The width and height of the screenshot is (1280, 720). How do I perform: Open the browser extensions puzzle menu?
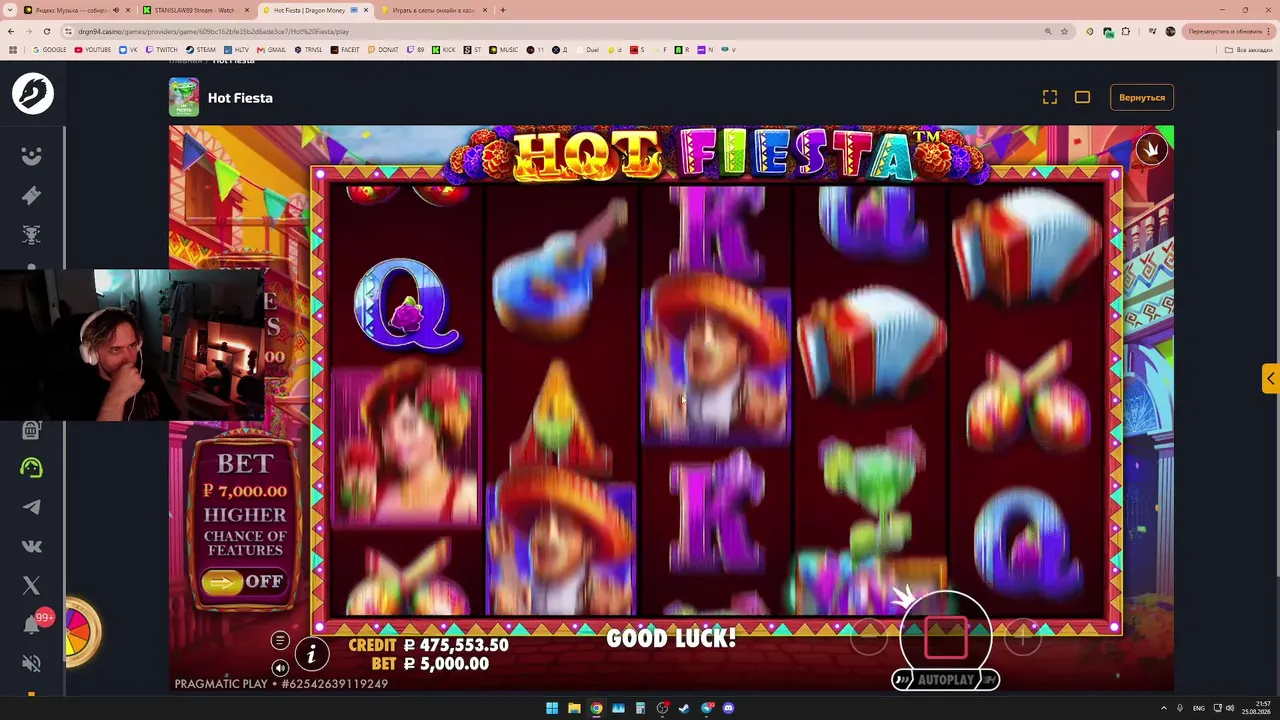pyautogui.click(x=1128, y=31)
